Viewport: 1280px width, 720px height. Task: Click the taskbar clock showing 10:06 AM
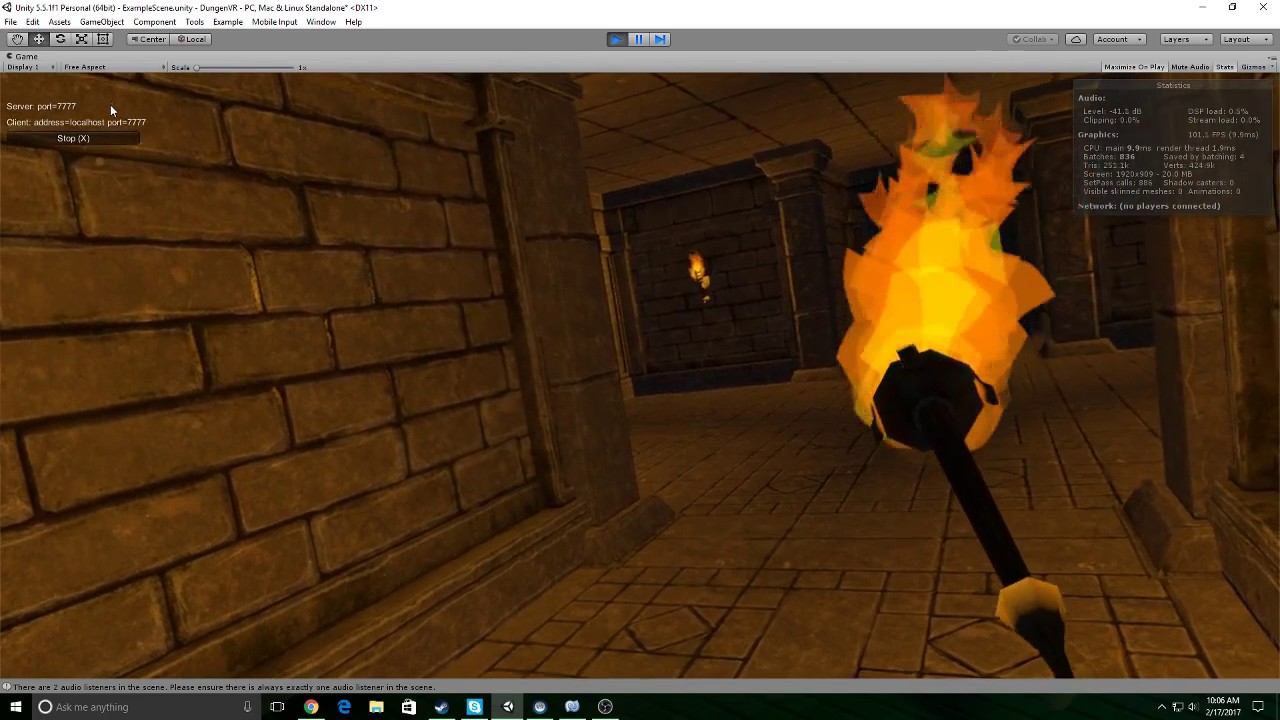[x=1223, y=707]
